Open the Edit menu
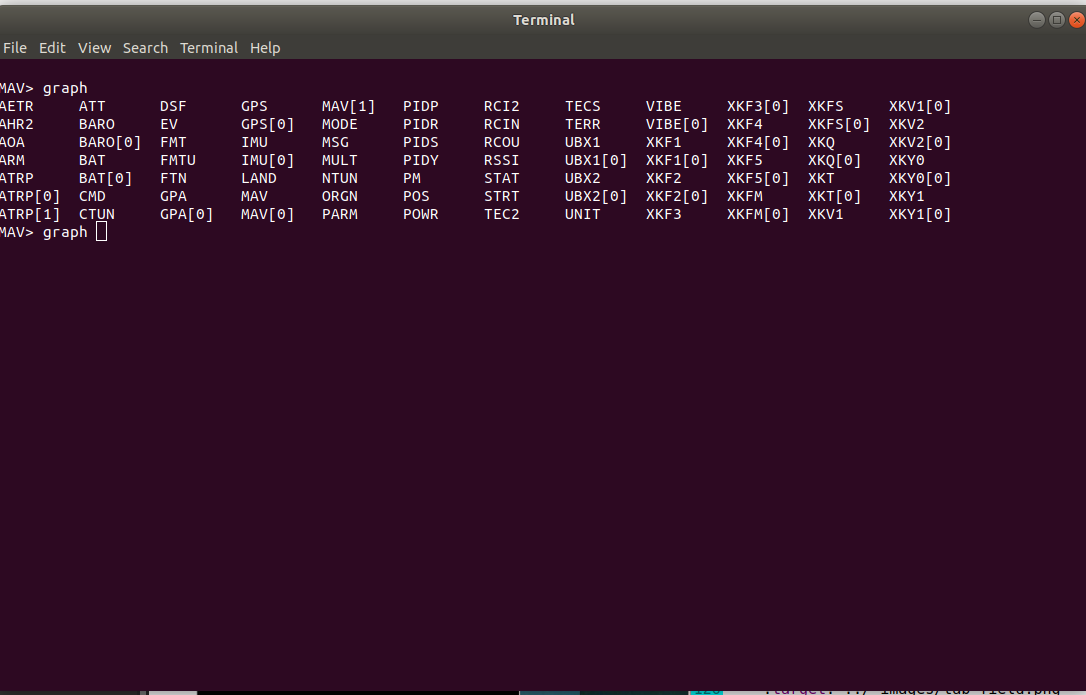Screen dimensions: 1086x695 52,48
